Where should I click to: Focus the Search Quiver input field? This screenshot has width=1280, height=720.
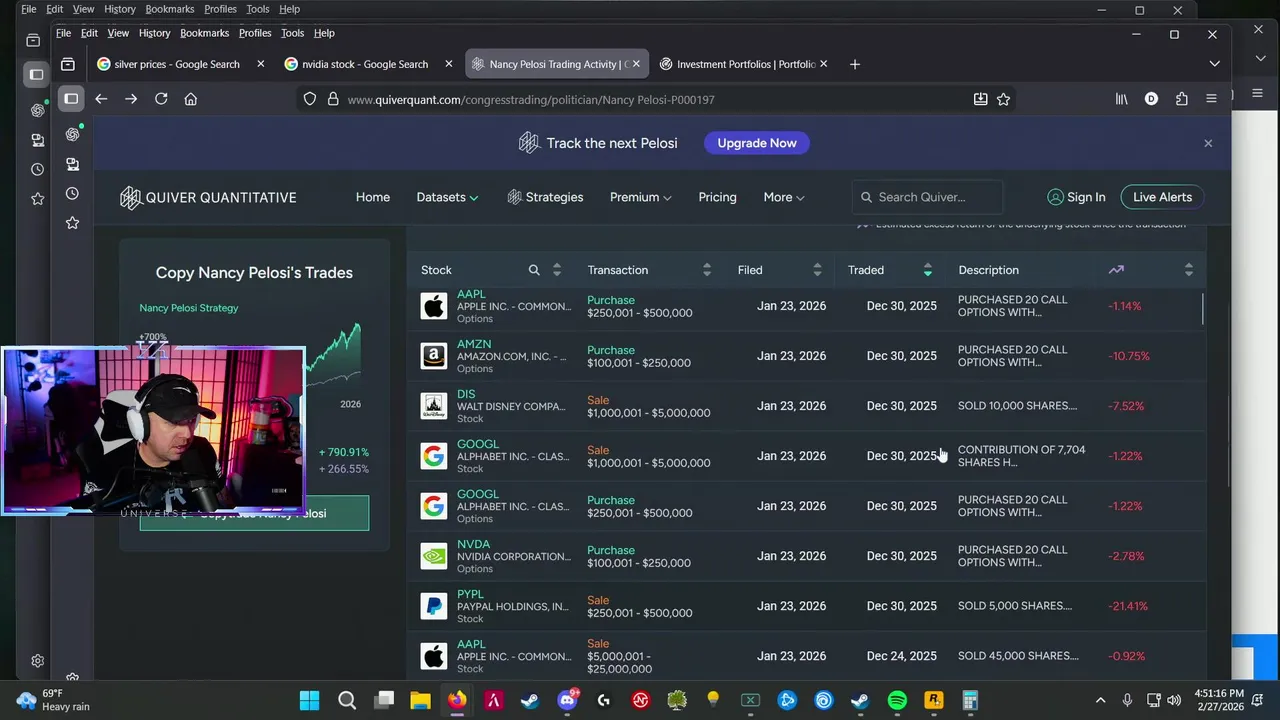click(927, 197)
